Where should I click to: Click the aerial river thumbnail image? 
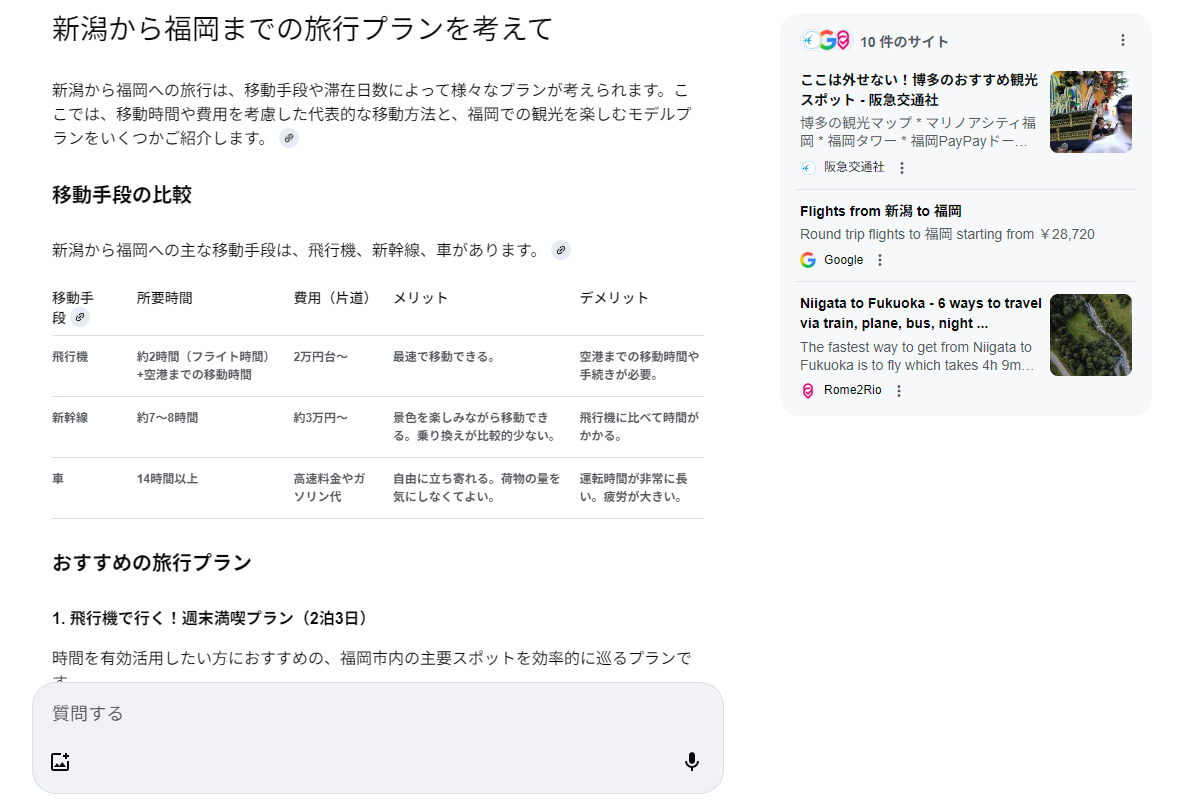(1090, 335)
